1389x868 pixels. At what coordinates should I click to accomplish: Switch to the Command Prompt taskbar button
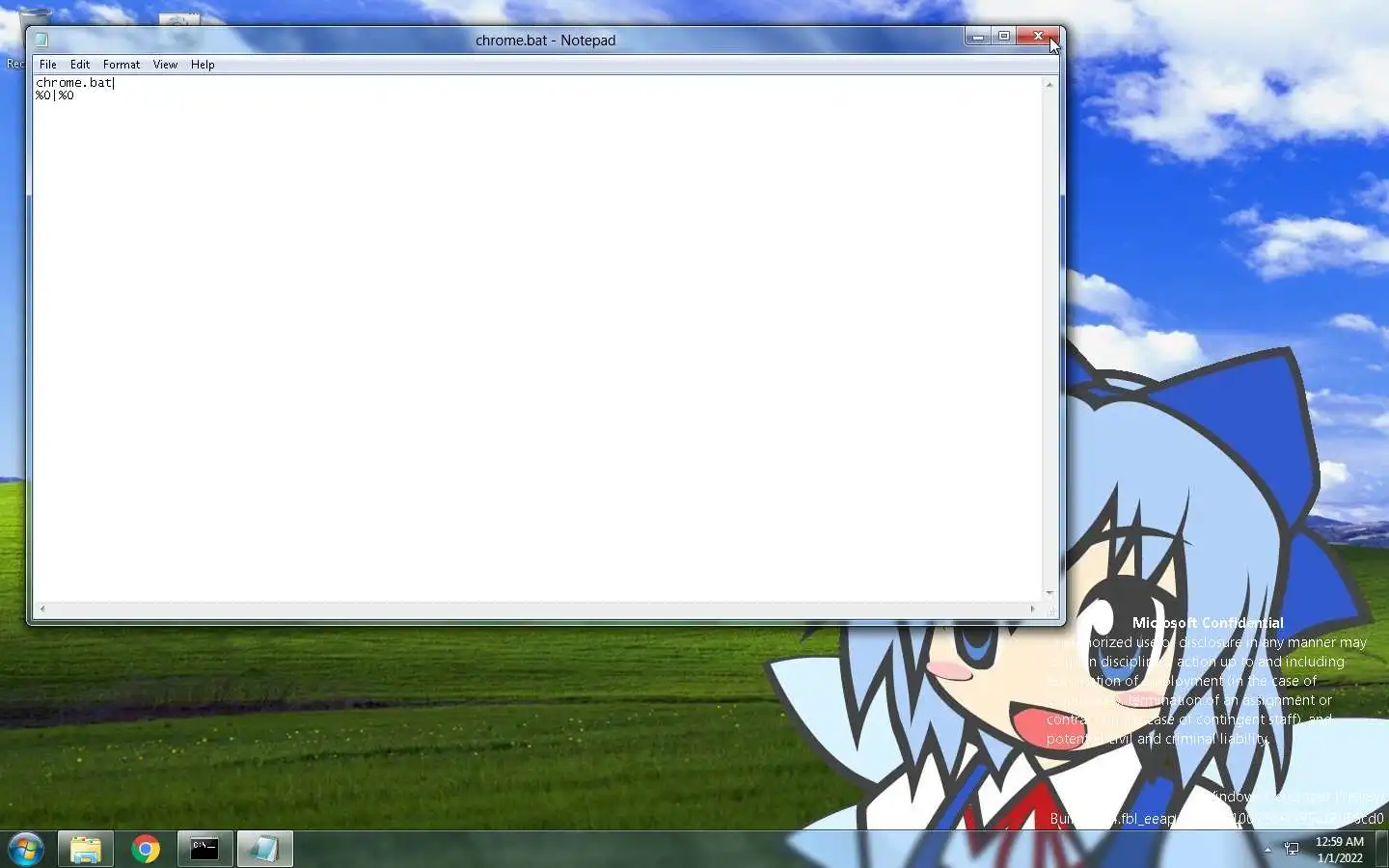point(204,850)
